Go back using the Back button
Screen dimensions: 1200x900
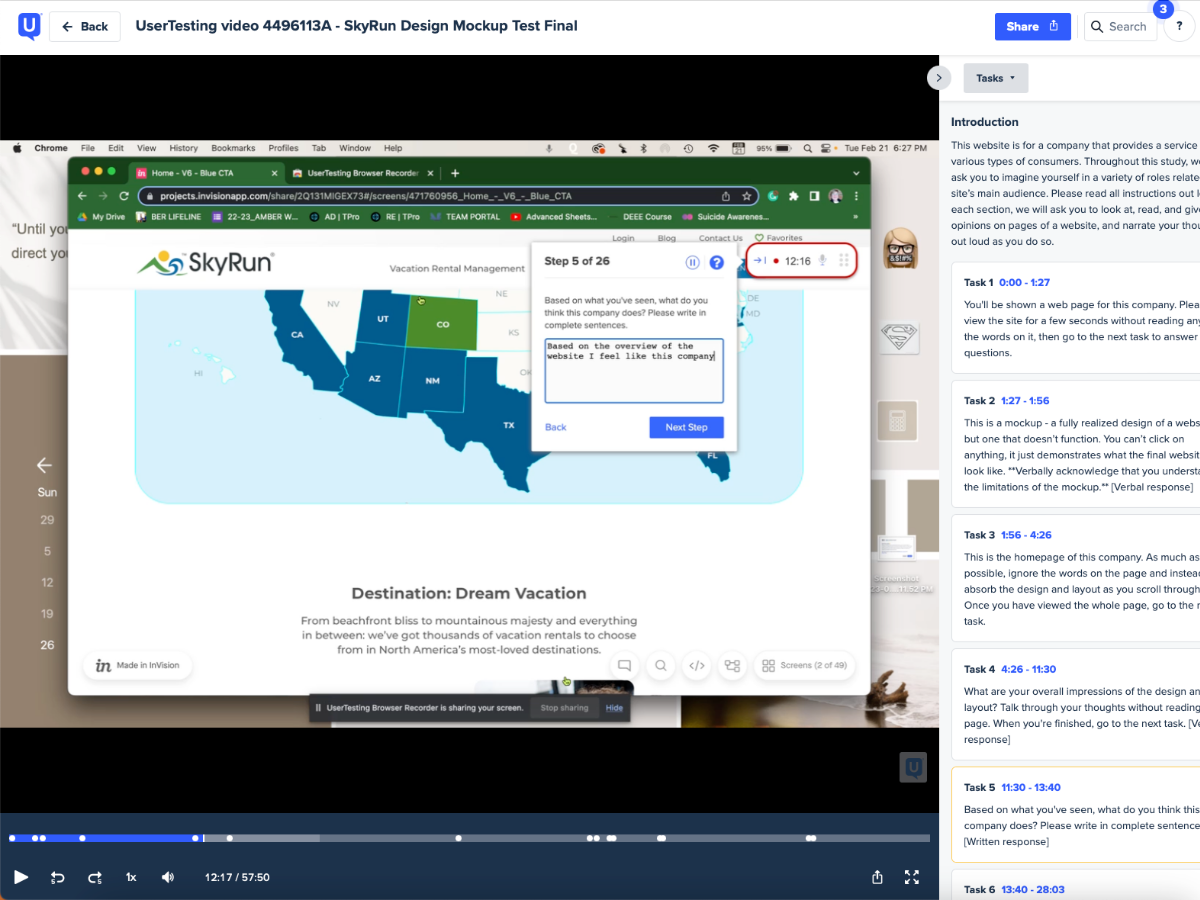pyautogui.click(x=84, y=27)
